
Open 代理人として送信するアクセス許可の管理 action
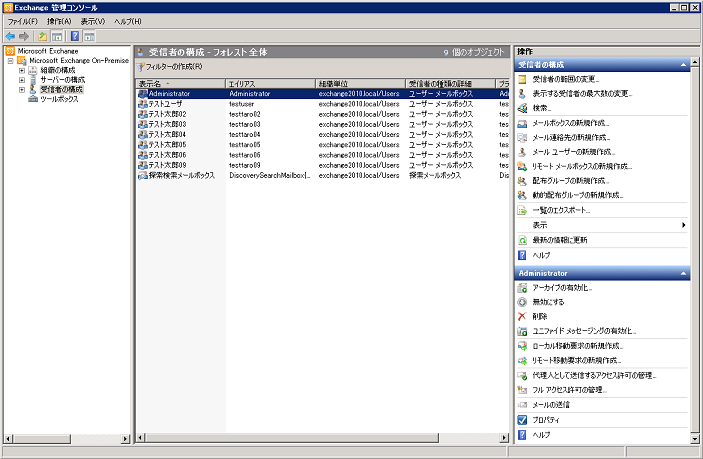tap(594, 376)
